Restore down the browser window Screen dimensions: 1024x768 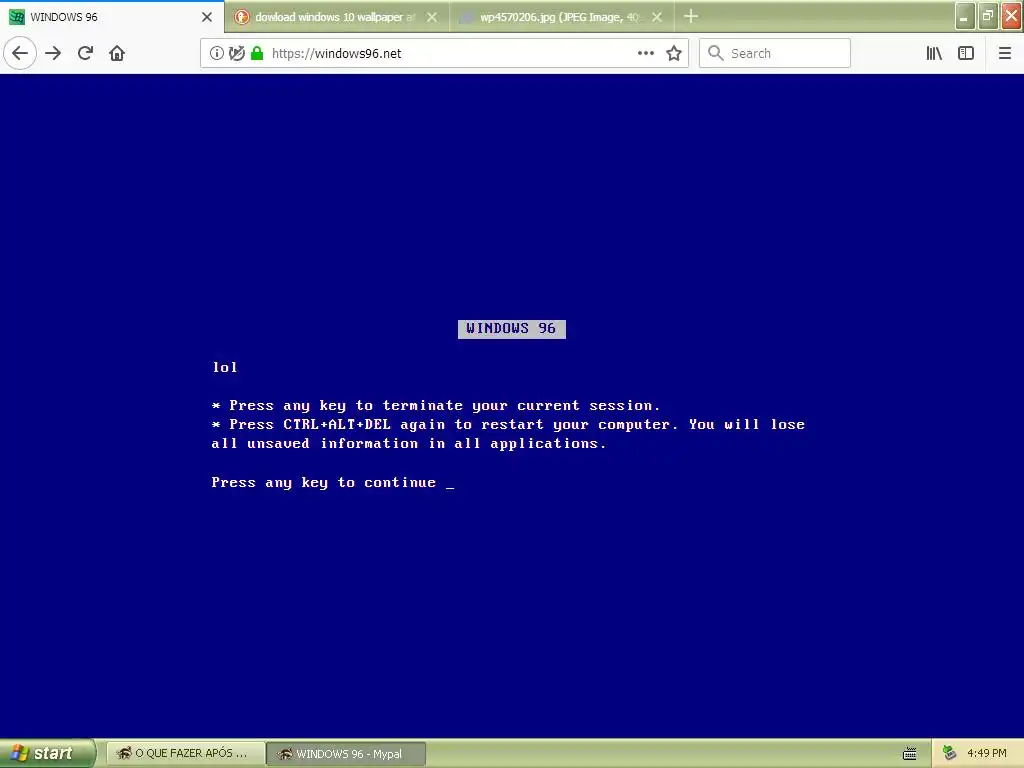[x=988, y=16]
